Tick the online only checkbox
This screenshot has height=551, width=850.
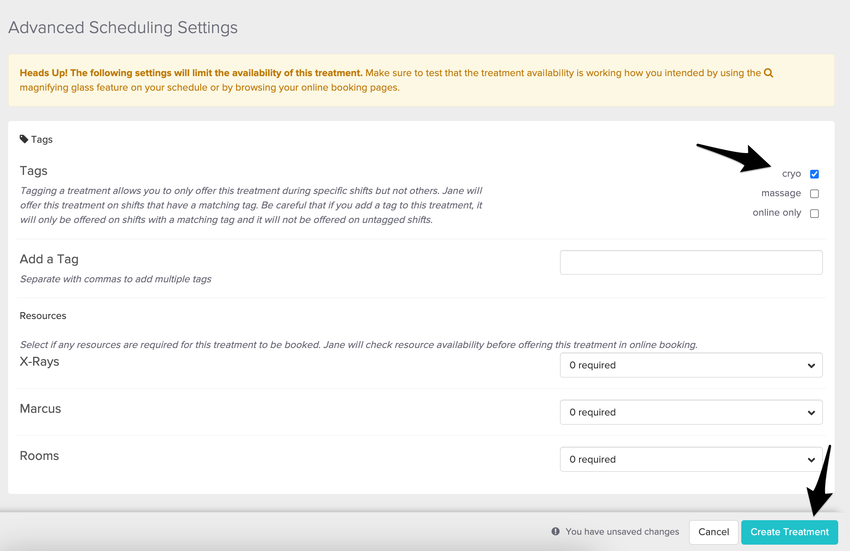click(814, 213)
